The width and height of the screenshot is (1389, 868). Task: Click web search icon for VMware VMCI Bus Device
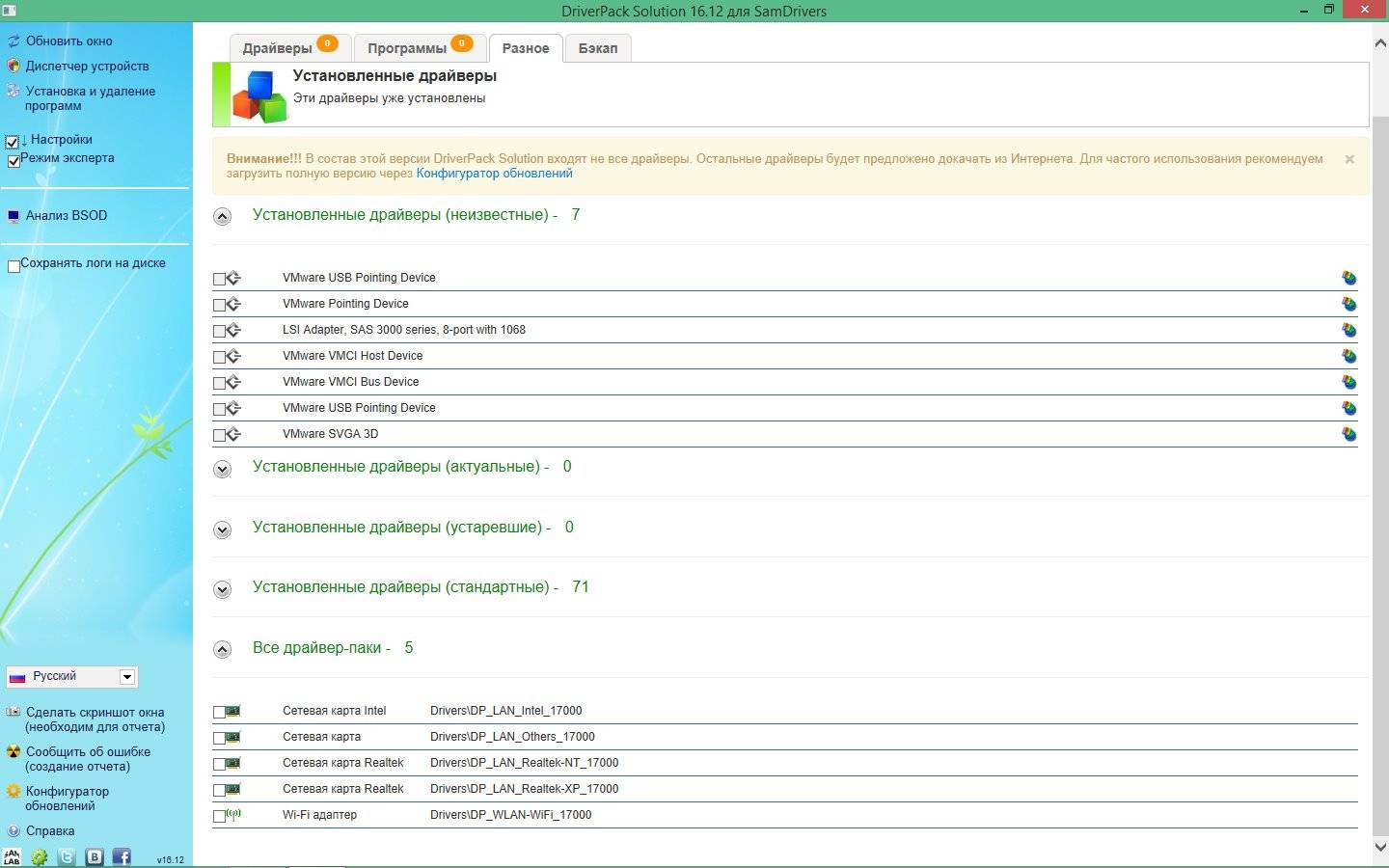(1348, 382)
